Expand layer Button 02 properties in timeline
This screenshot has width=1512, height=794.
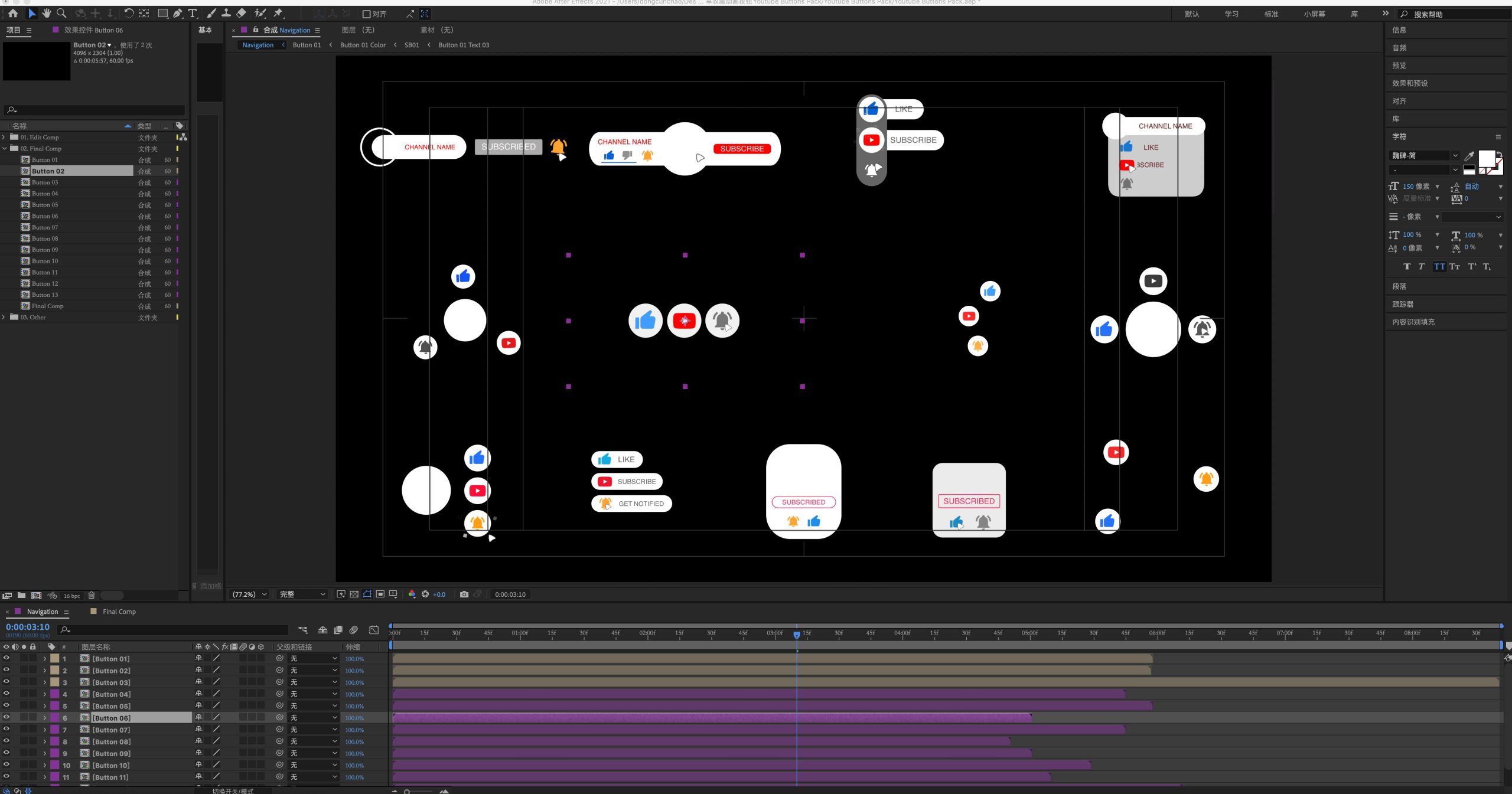[x=44, y=671]
